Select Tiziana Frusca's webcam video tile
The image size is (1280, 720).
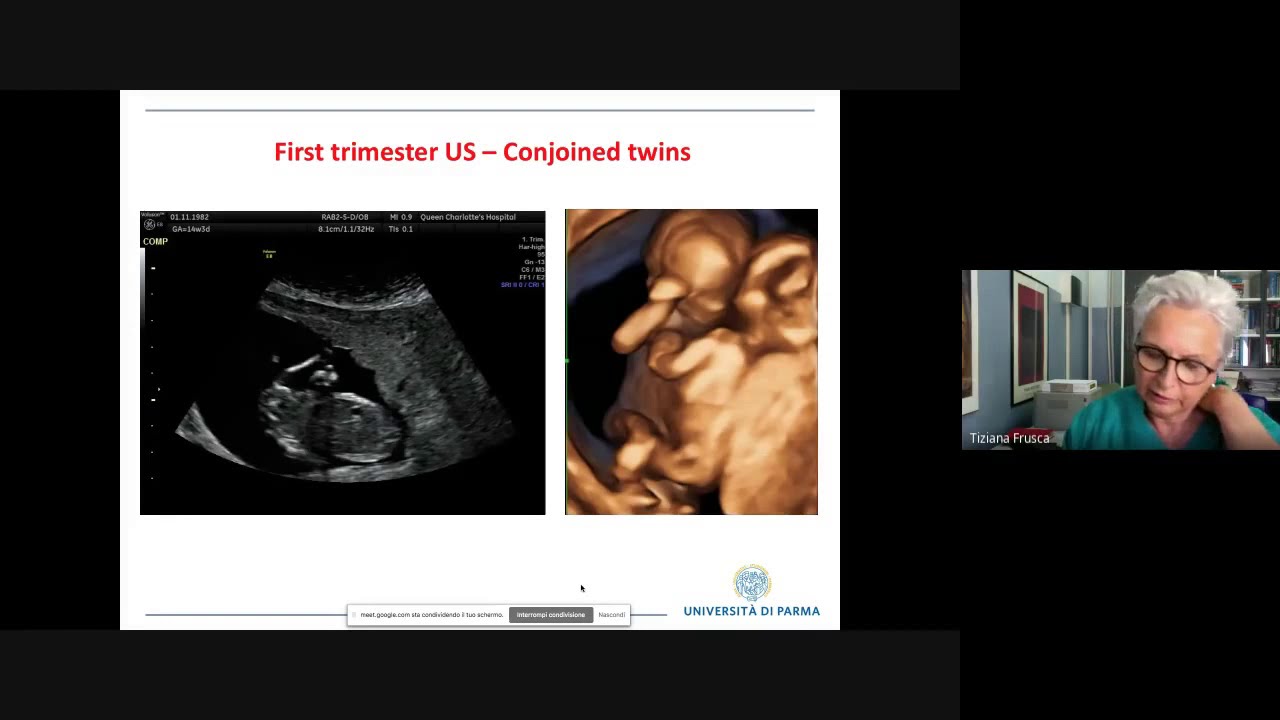[x=1120, y=360]
